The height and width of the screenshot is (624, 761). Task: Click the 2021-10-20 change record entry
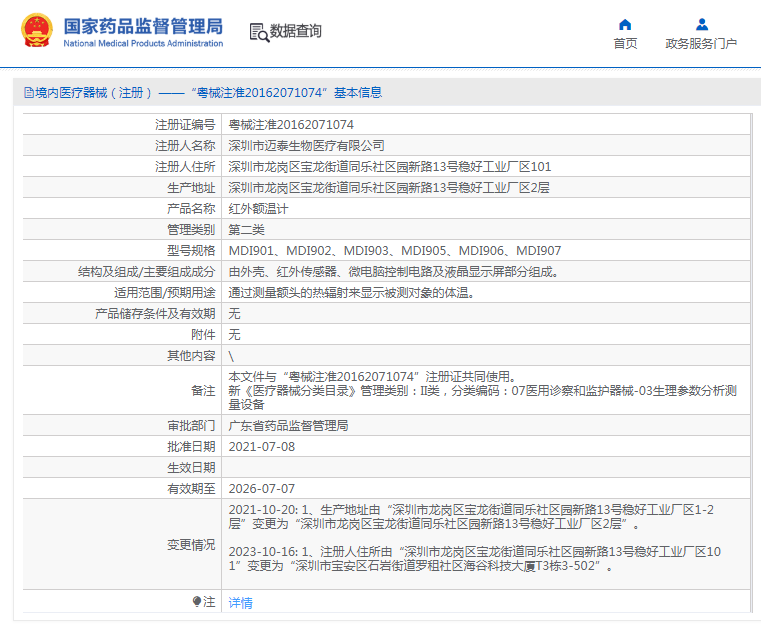click(x=471, y=517)
